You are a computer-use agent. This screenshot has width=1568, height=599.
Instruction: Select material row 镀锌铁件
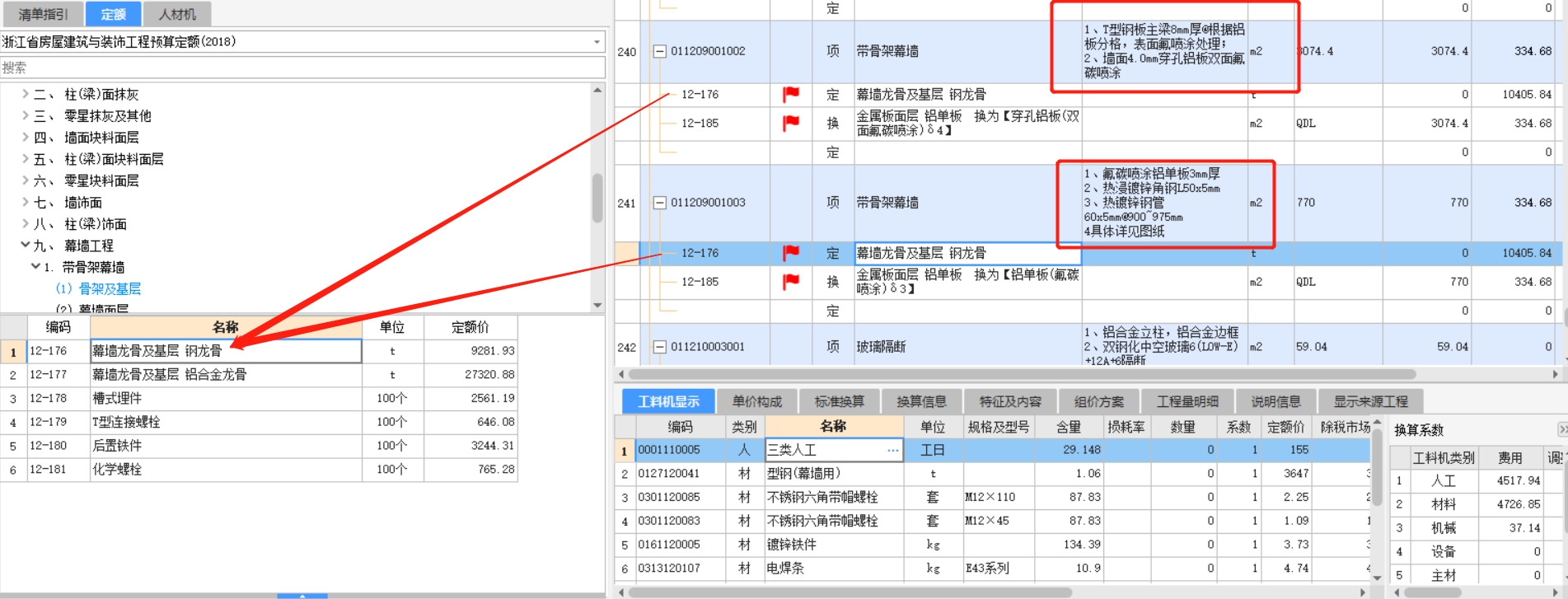point(993,545)
